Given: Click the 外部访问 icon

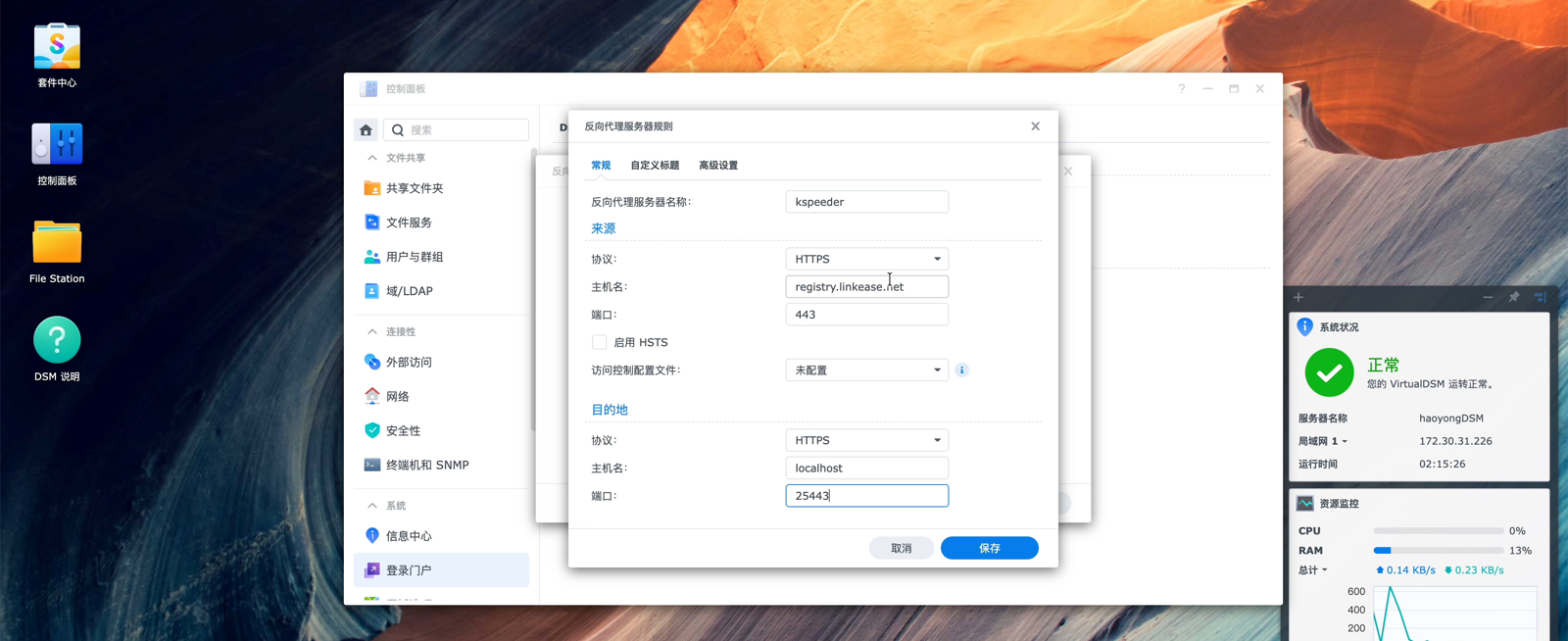Looking at the screenshot, I should [x=372, y=362].
